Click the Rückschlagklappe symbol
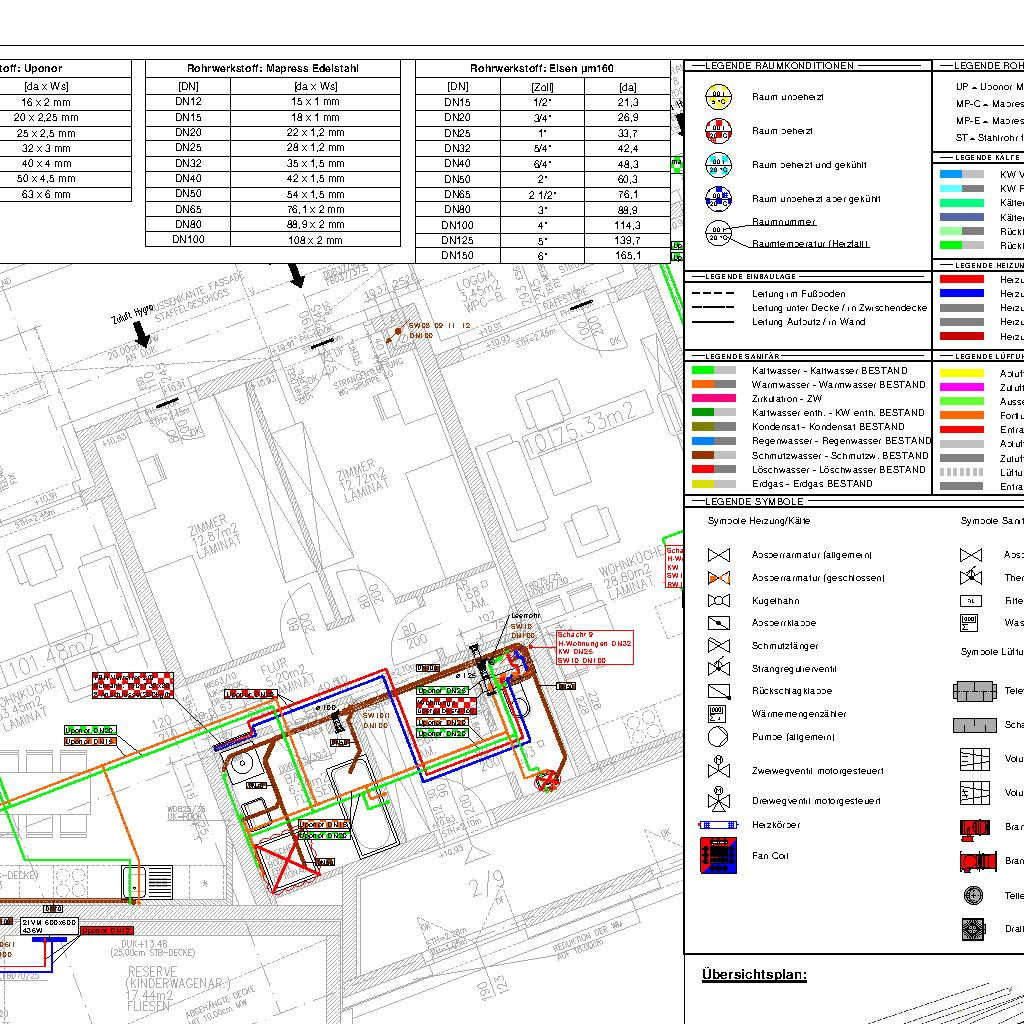1024x1024 pixels. click(x=718, y=691)
